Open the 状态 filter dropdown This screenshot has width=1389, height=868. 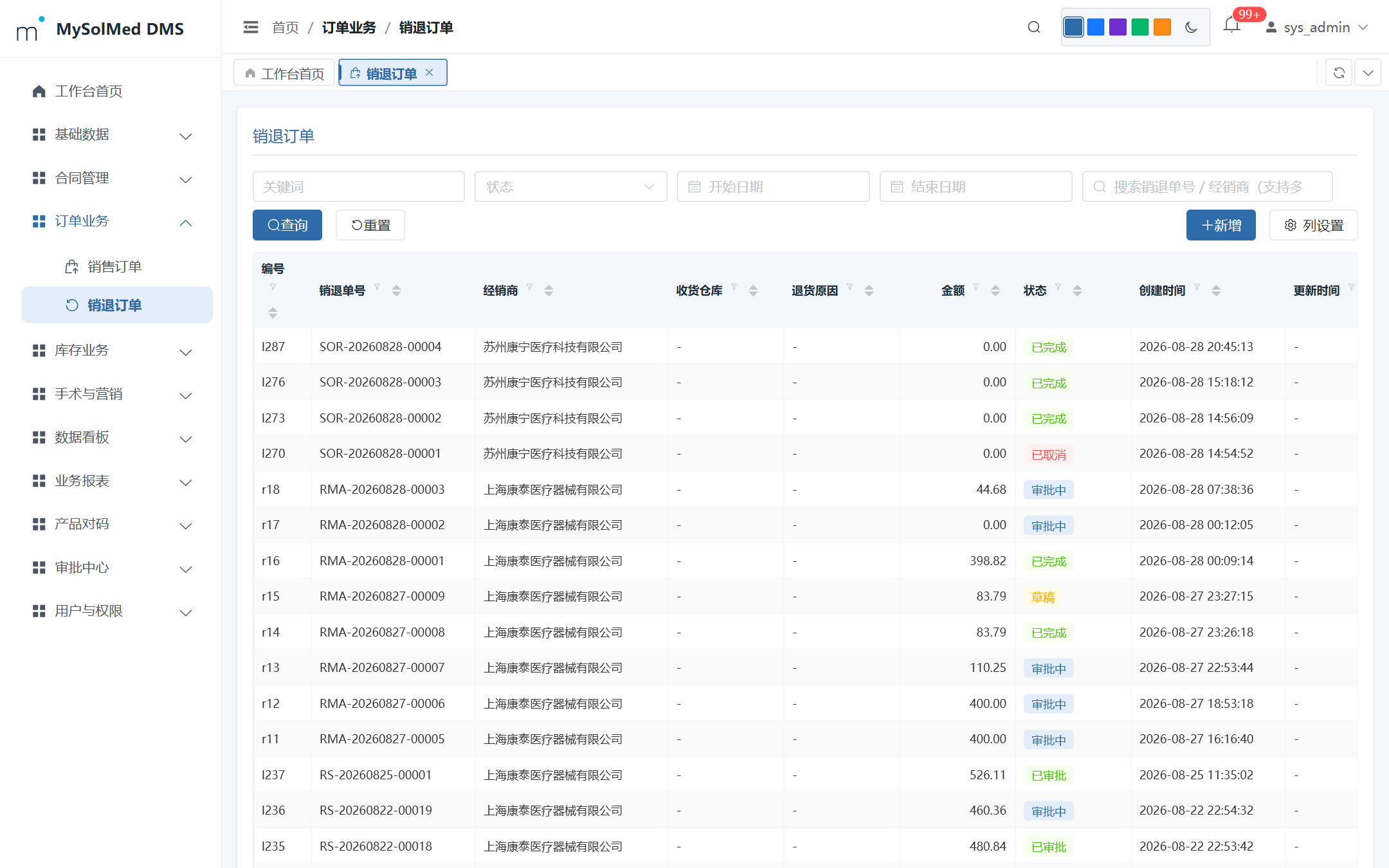point(571,186)
